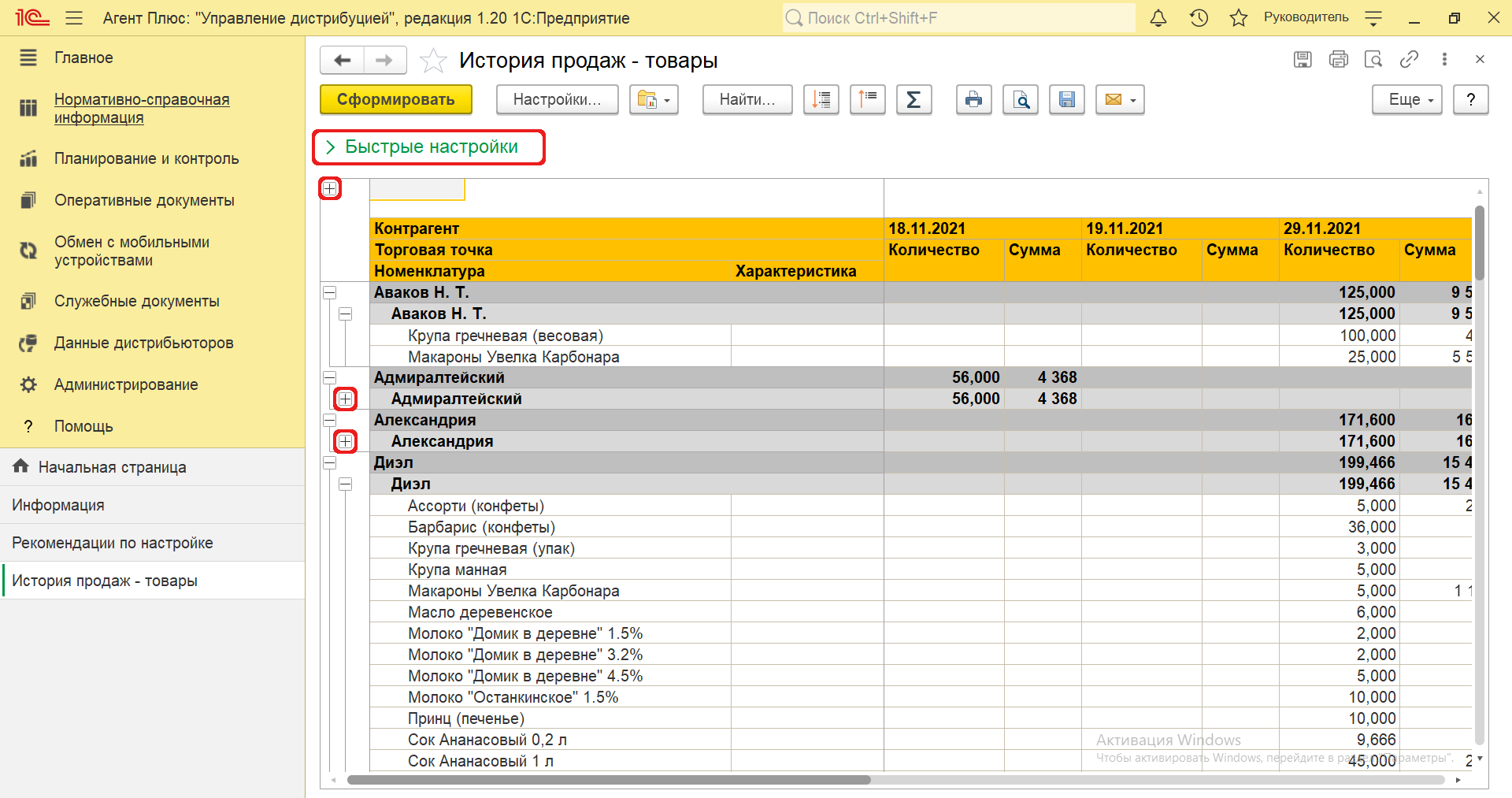Save report with diskette icon
Image resolution: width=1512 pixels, height=798 pixels.
[1067, 99]
